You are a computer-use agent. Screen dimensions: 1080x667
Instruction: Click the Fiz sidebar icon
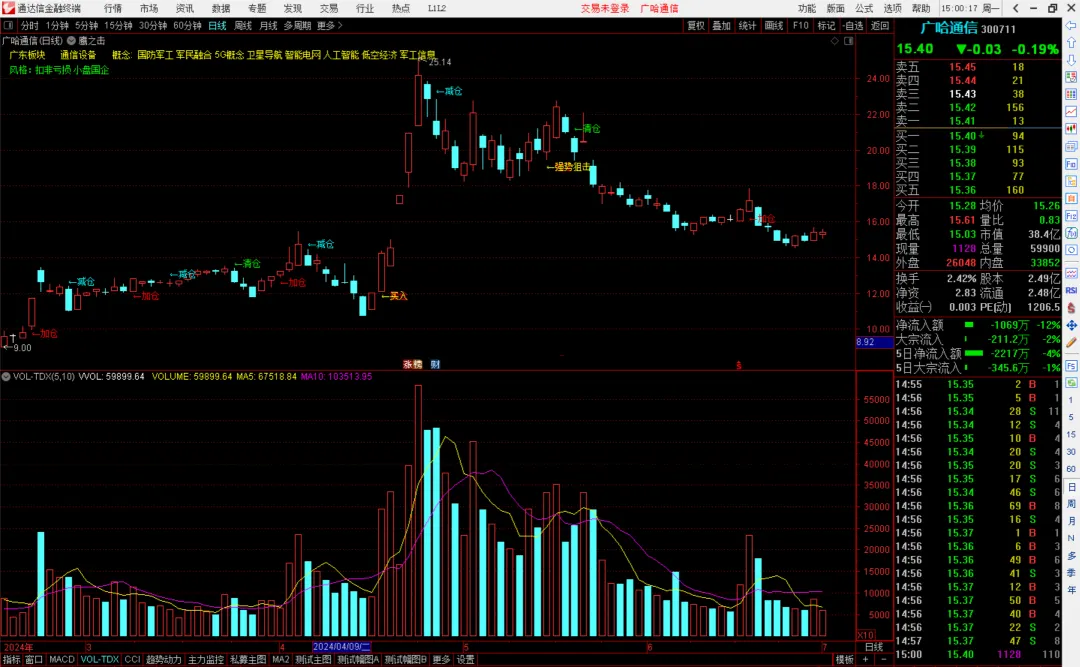click(1071, 216)
